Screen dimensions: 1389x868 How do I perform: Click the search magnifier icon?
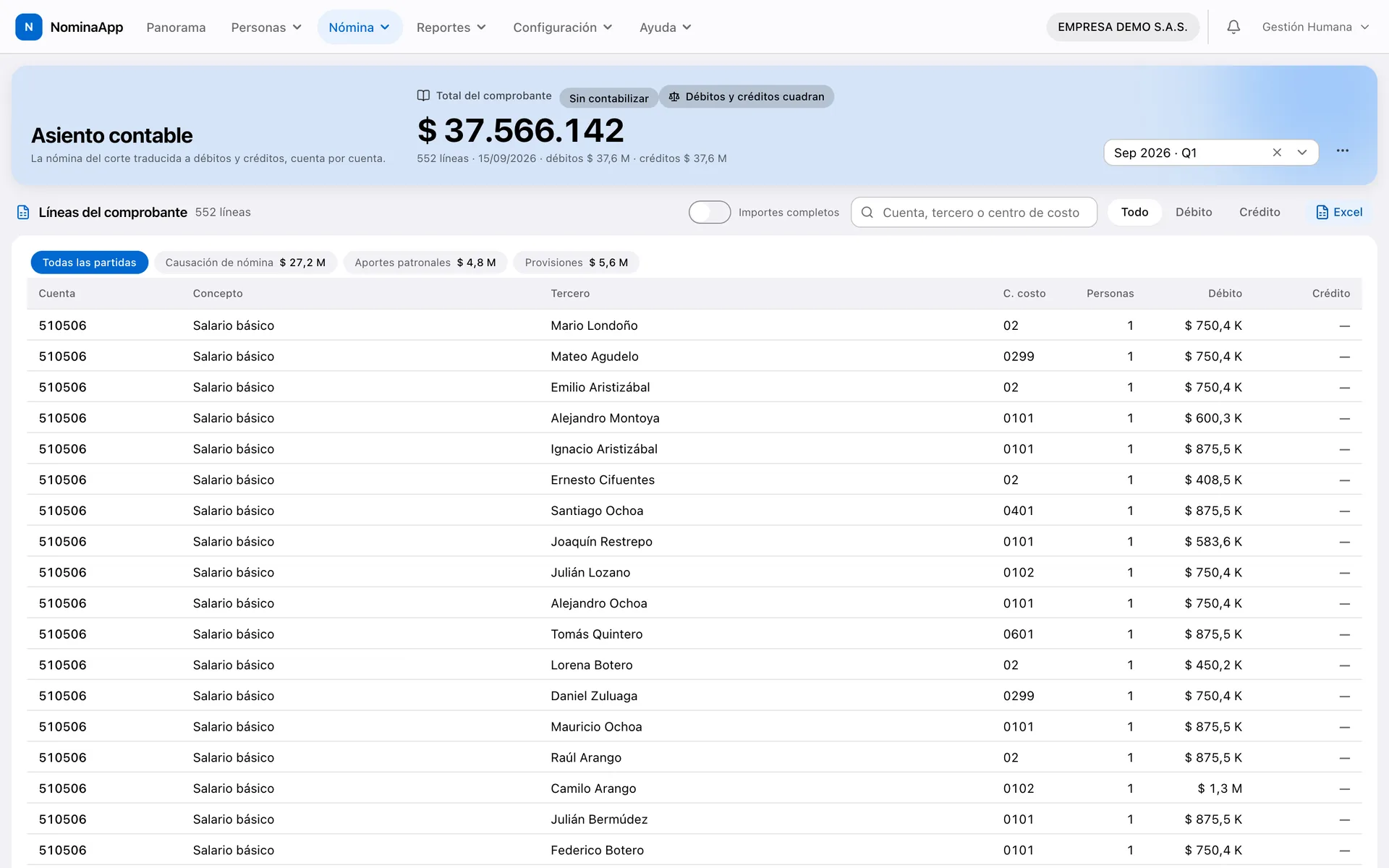pyautogui.click(x=867, y=213)
